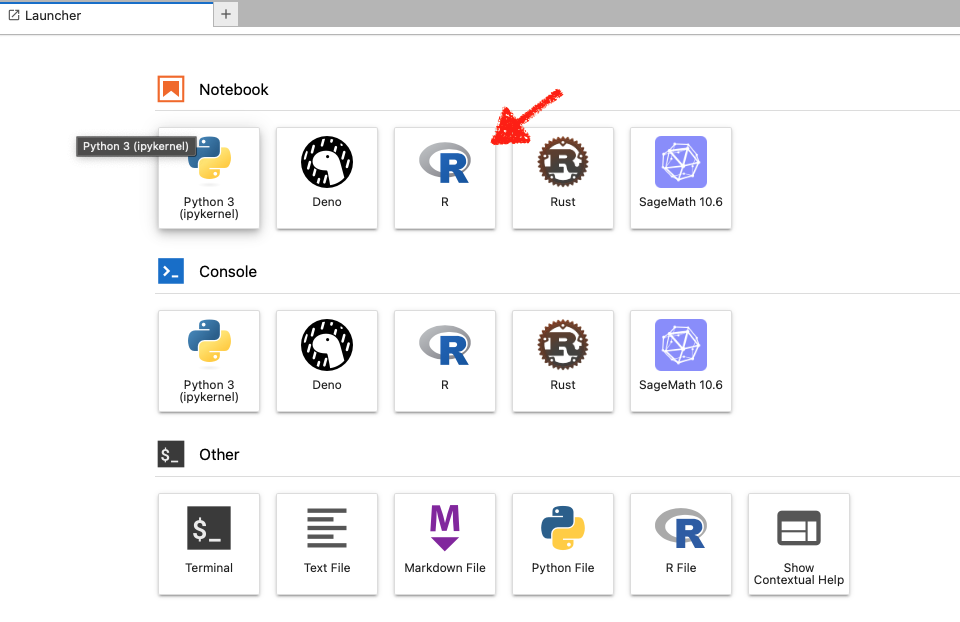960x622 pixels.
Task: Open the Rust console
Action: (563, 361)
